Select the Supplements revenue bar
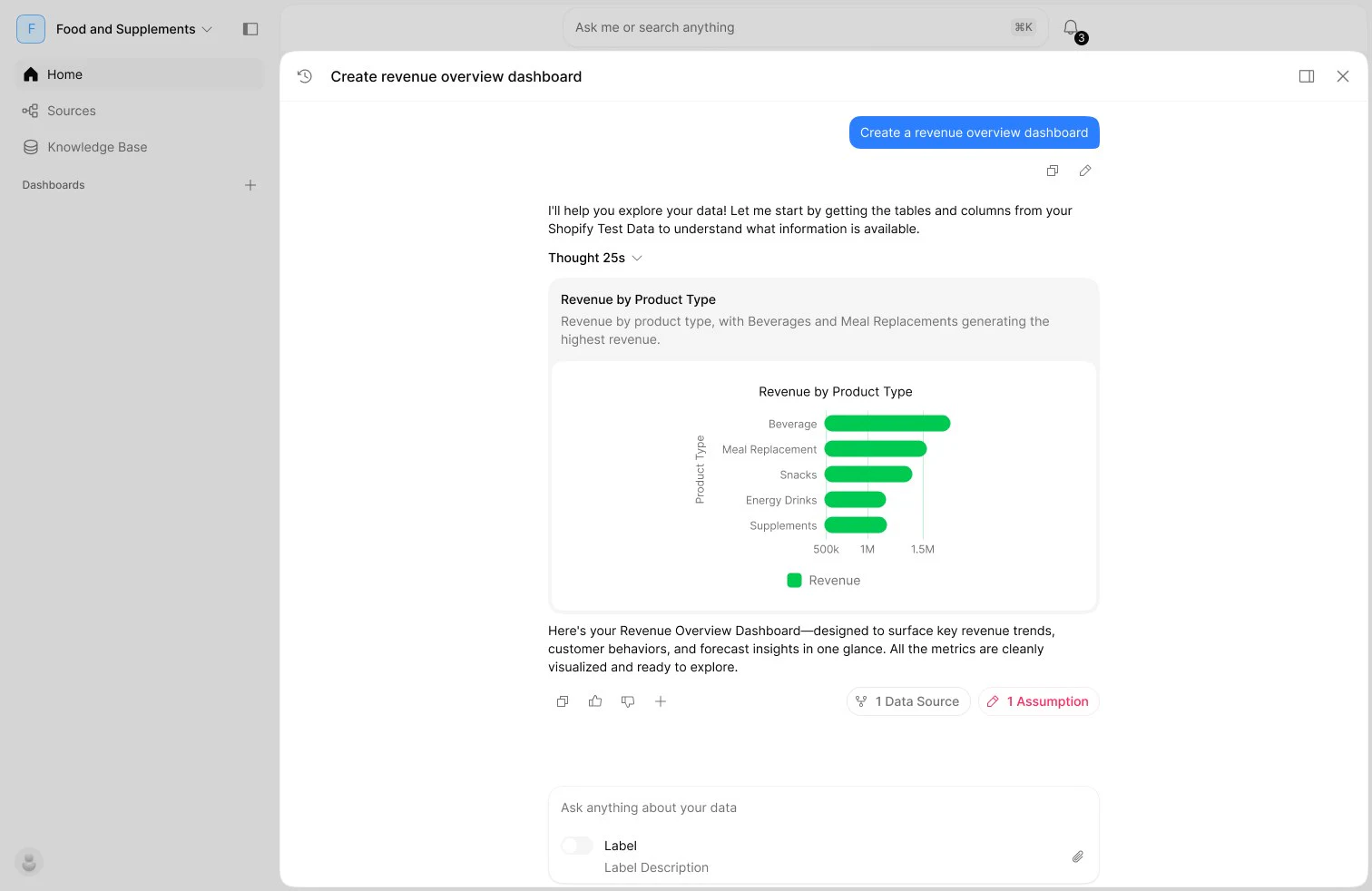This screenshot has width=1372, height=891. coord(856,525)
